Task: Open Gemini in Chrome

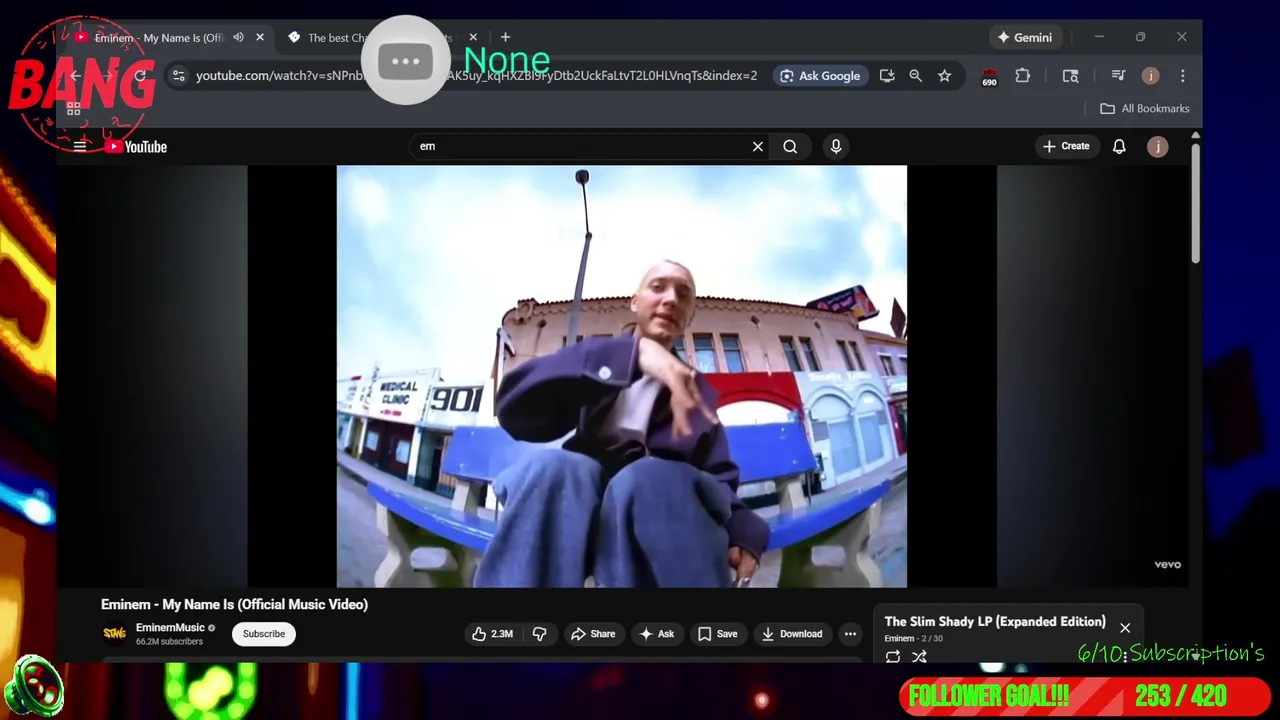Action: 1025,38
